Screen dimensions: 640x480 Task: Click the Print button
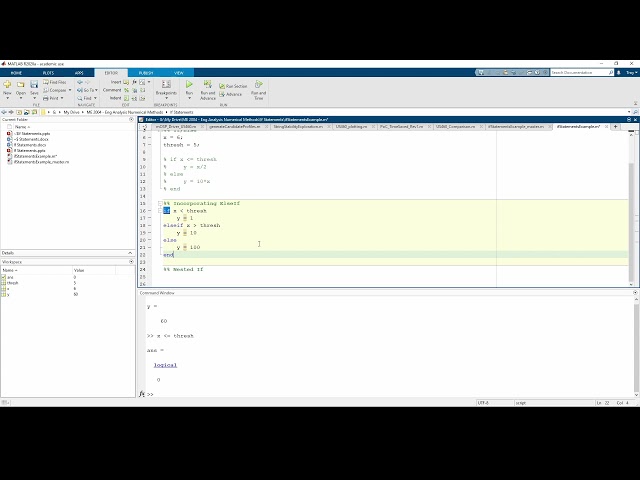point(51,98)
